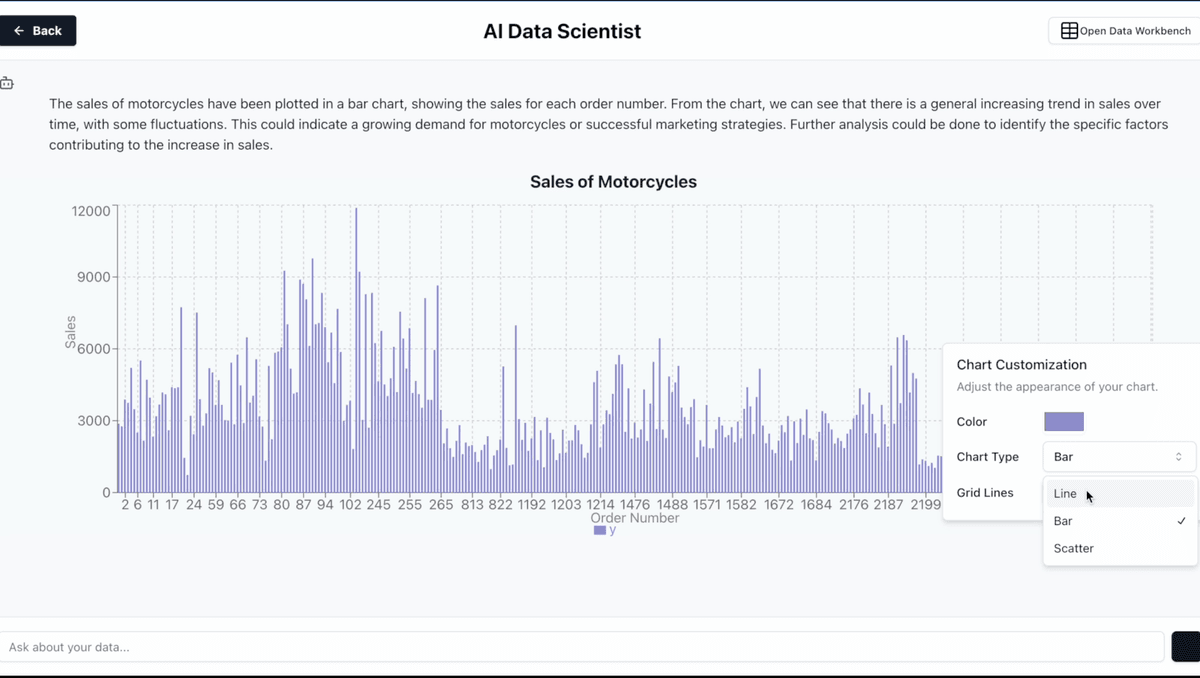Click the robot assistant icon

(7, 84)
